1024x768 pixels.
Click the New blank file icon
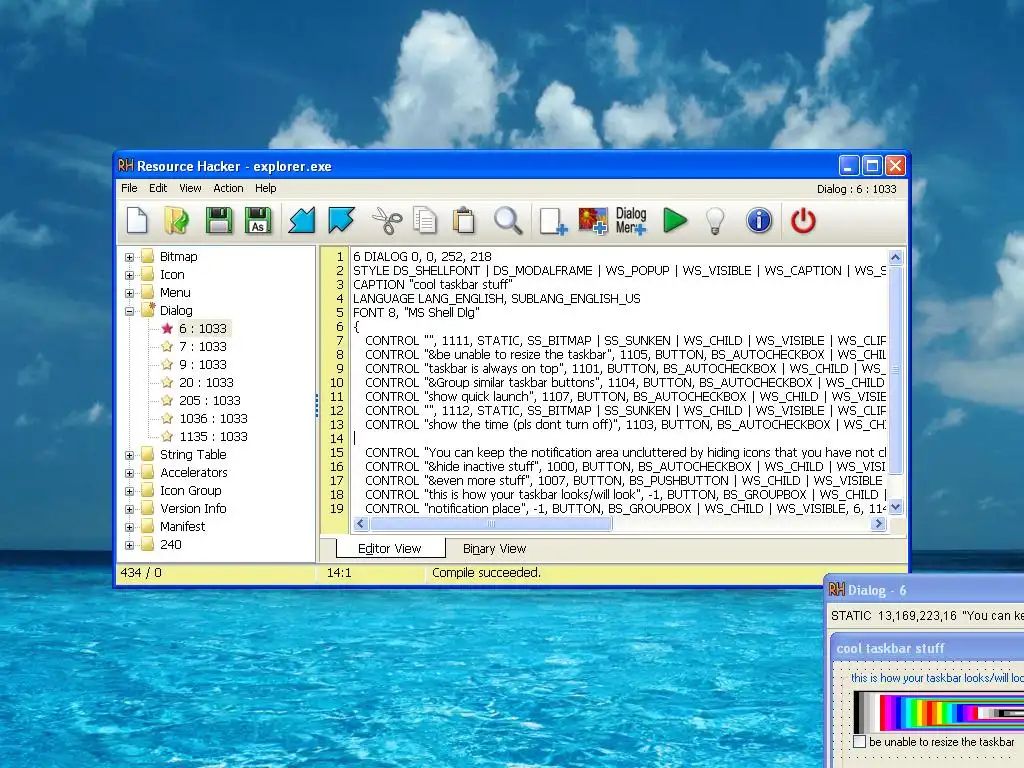(137, 220)
